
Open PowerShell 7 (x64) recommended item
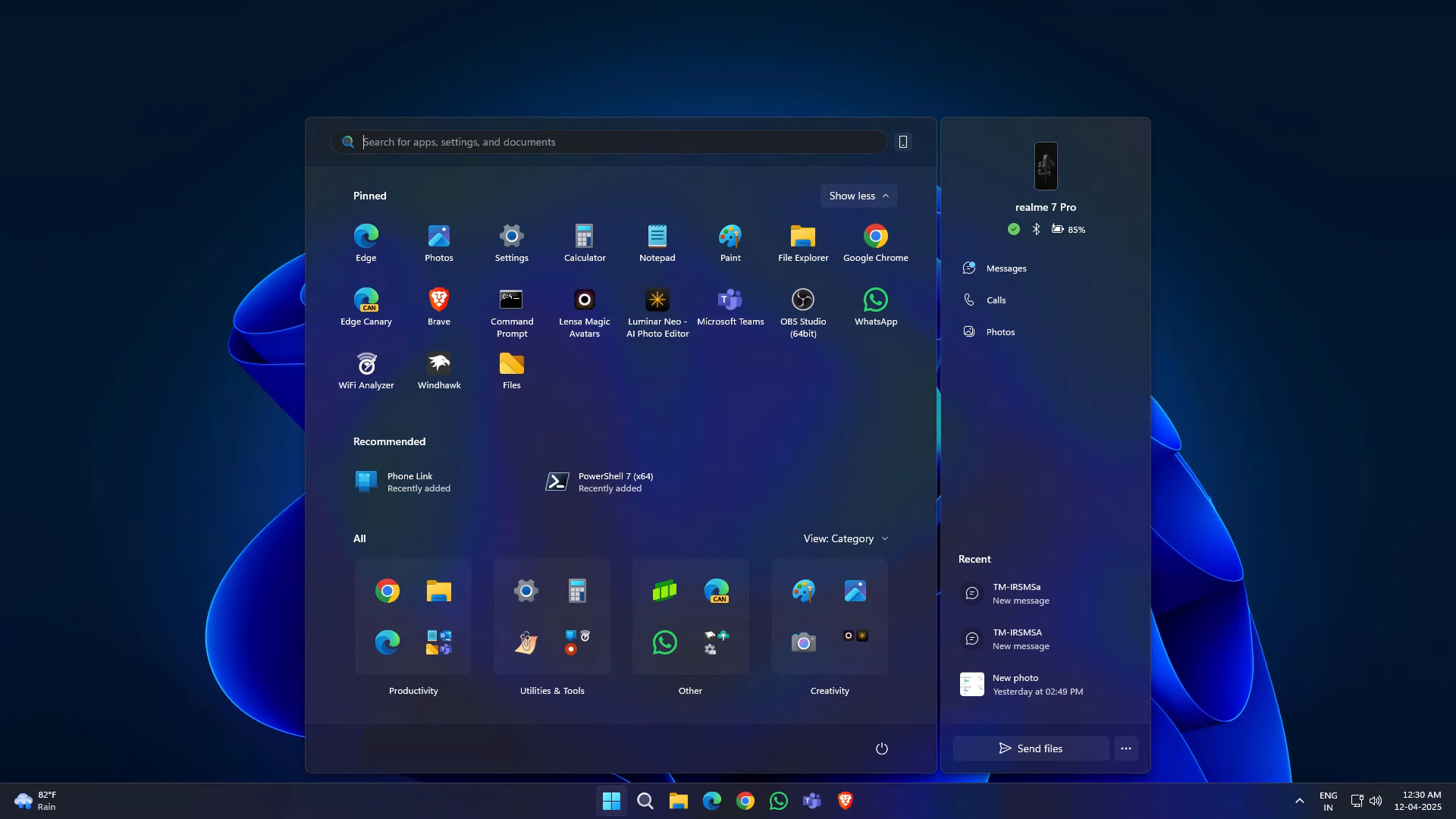(599, 482)
